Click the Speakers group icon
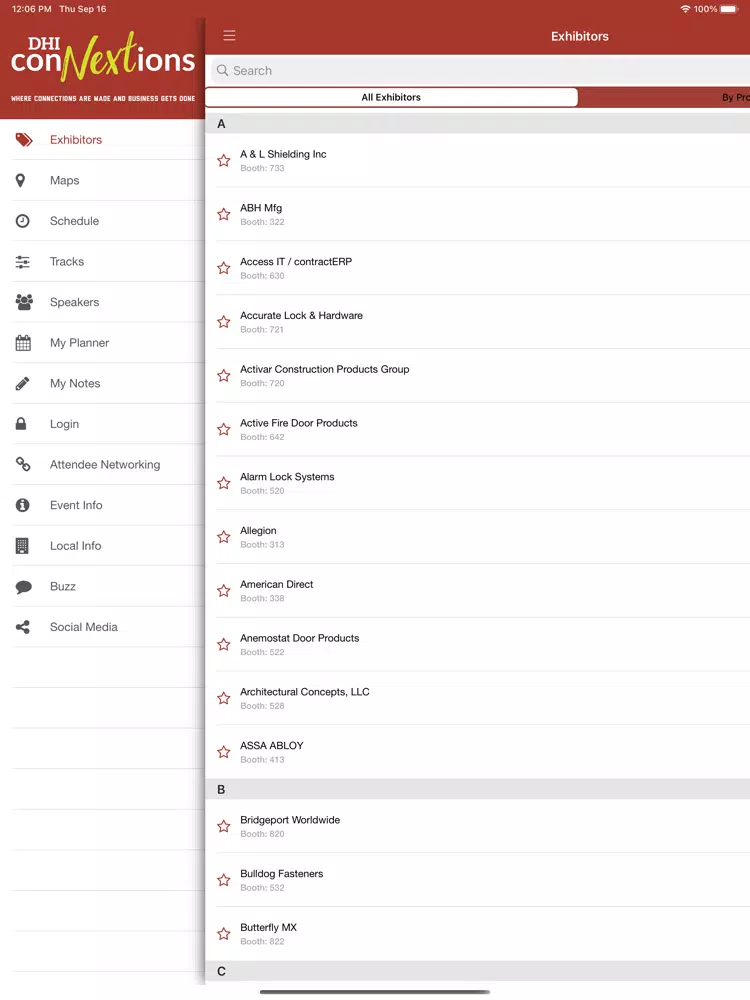 tap(24, 302)
